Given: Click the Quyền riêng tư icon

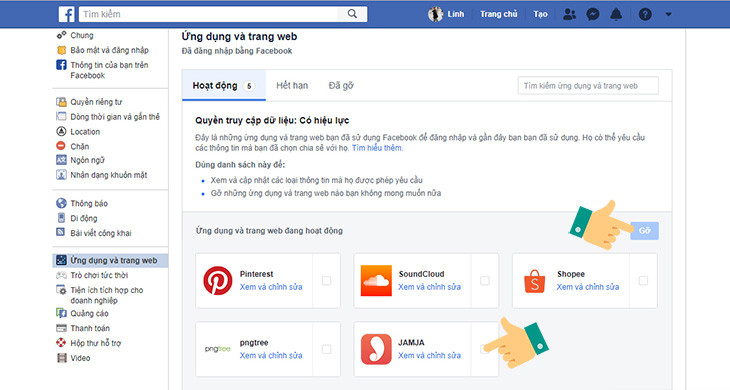Looking at the screenshot, I should (x=61, y=102).
